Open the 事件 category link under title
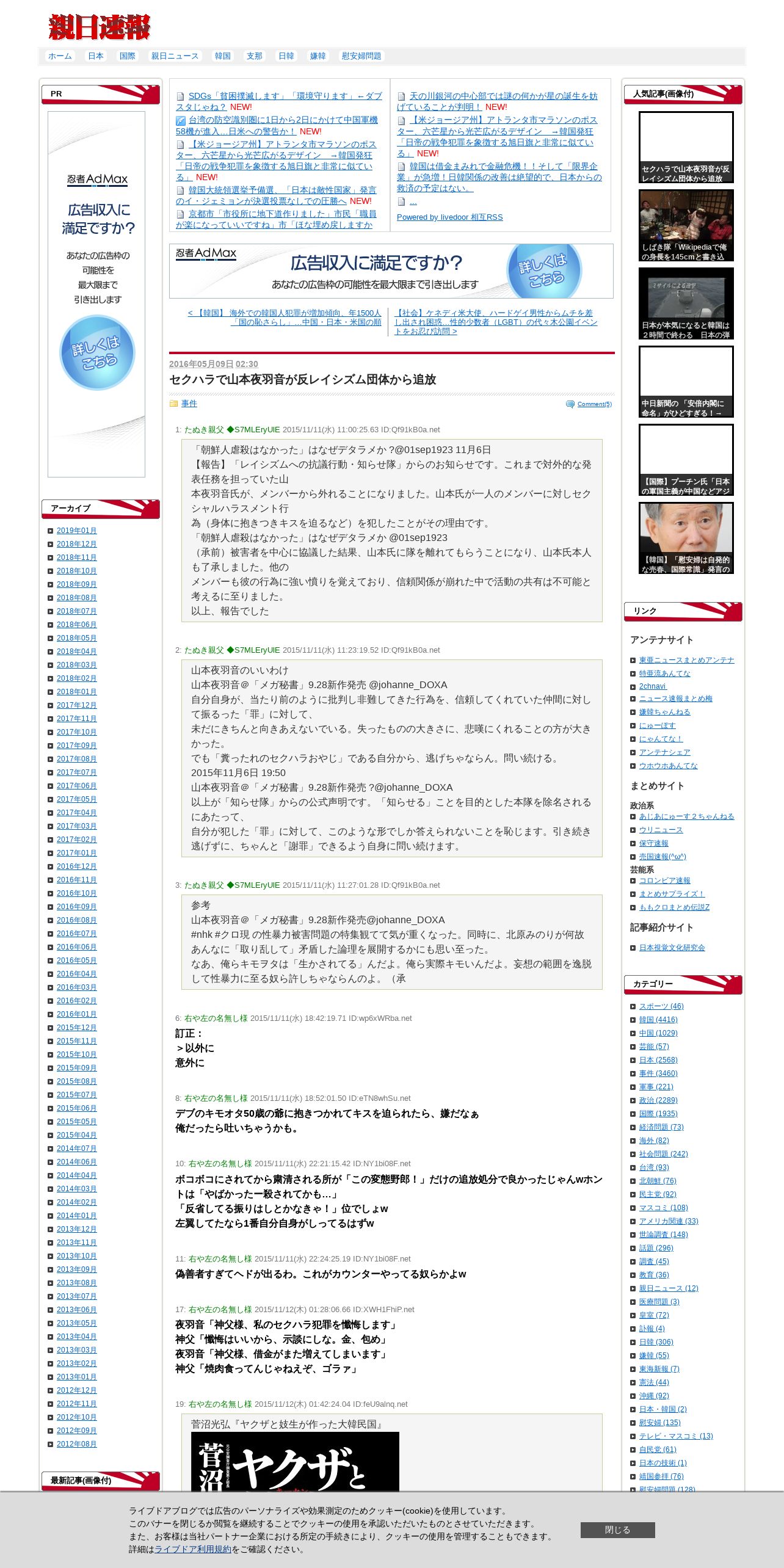The image size is (784, 1568). pos(189,404)
